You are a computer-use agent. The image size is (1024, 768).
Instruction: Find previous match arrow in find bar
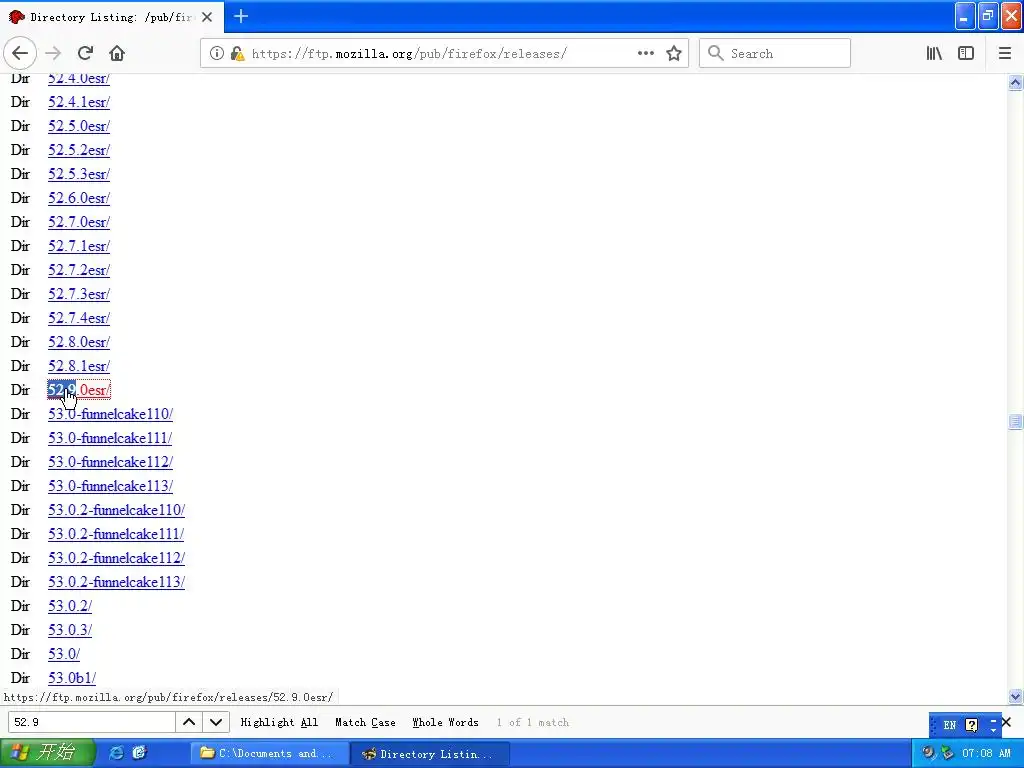click(x=189, y=722)
